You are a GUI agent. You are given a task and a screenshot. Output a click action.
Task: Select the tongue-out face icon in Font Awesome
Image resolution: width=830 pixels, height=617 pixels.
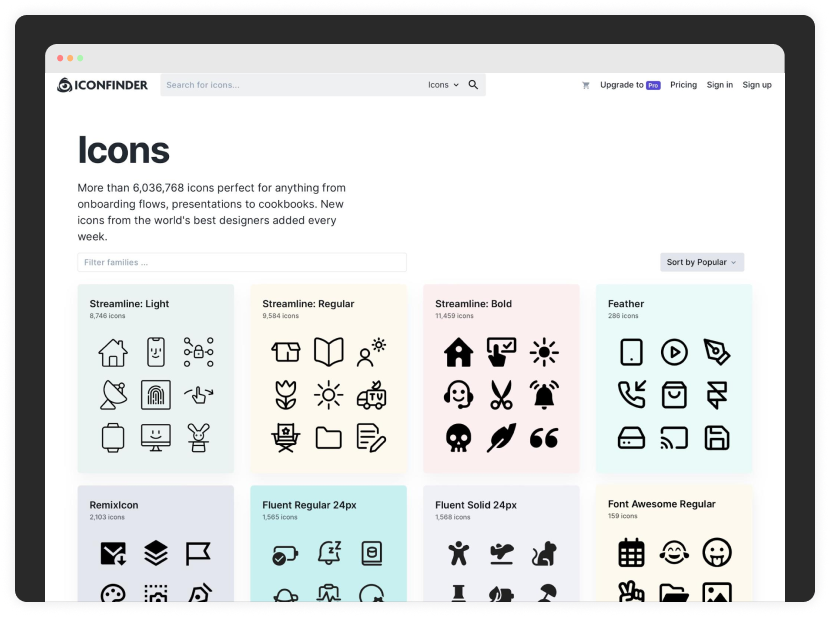click(717, 552)
